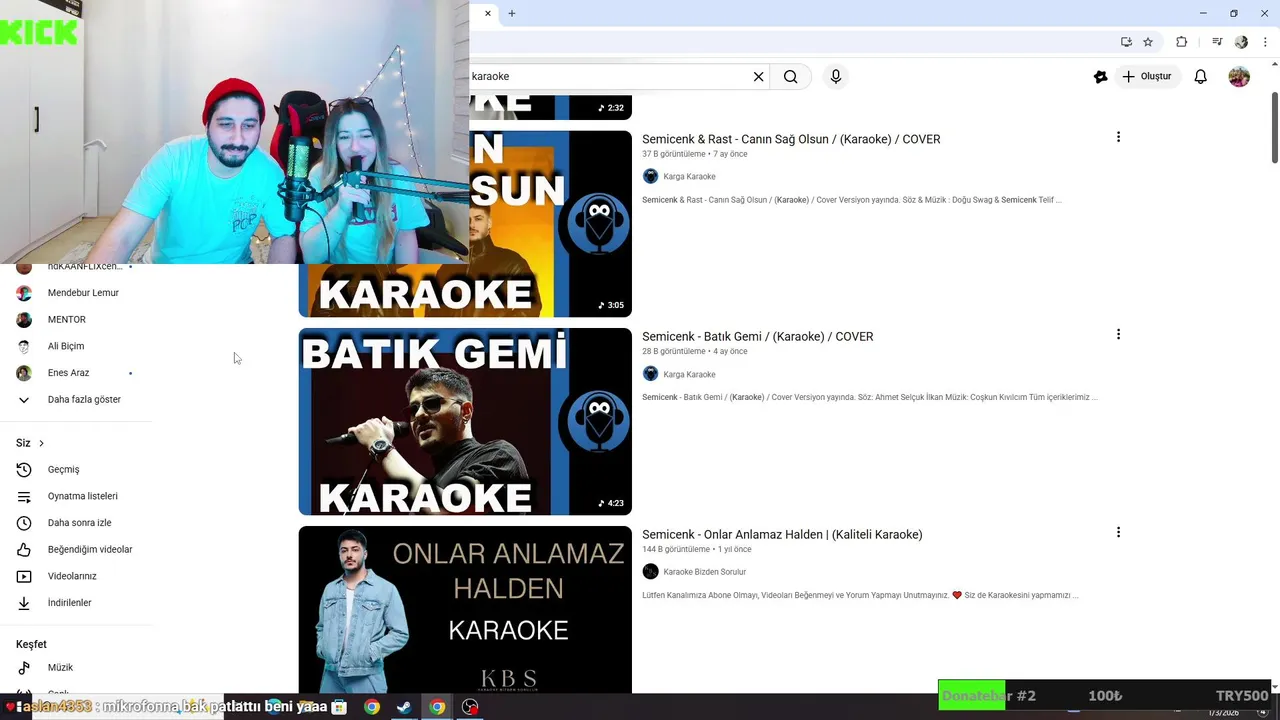Click the Müzik note icon
The image size is (1280, 720).
click(x=24, y=667)
